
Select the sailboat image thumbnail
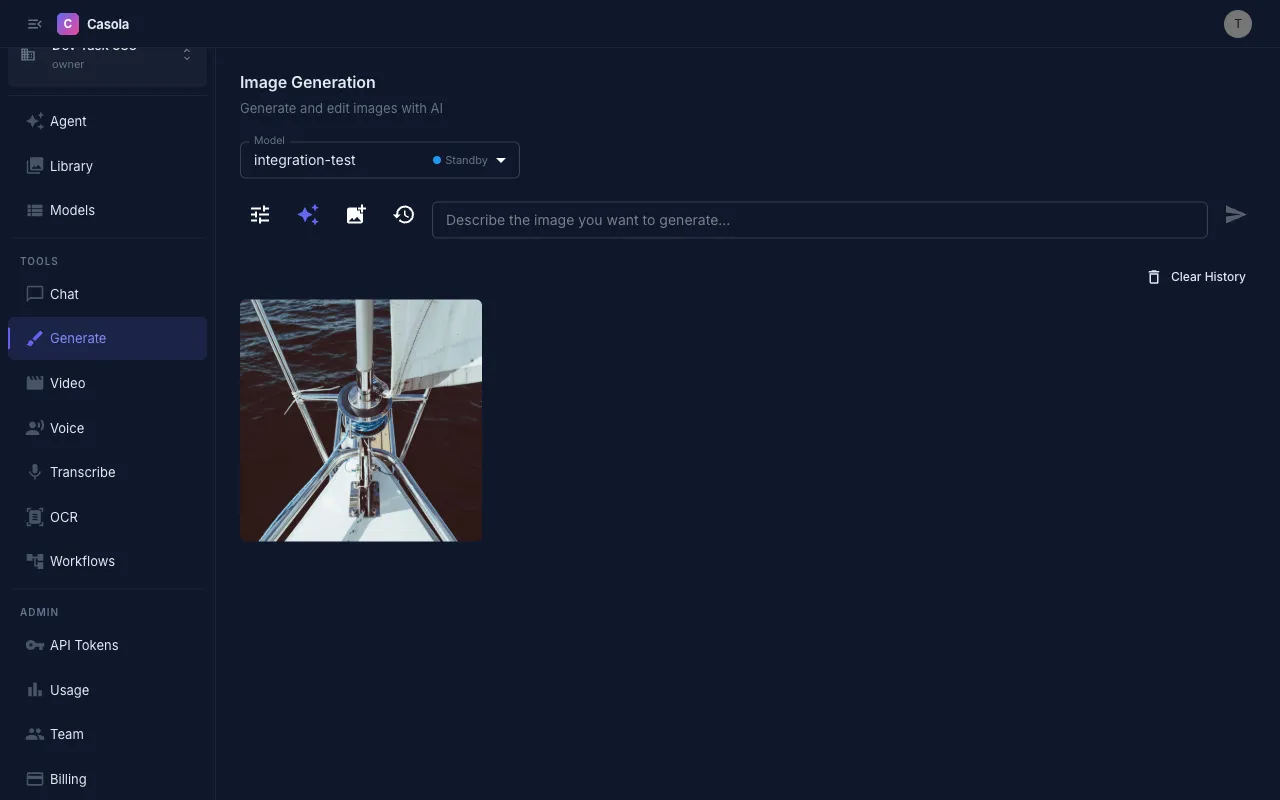pyautogui.click(x=360, y=420)
